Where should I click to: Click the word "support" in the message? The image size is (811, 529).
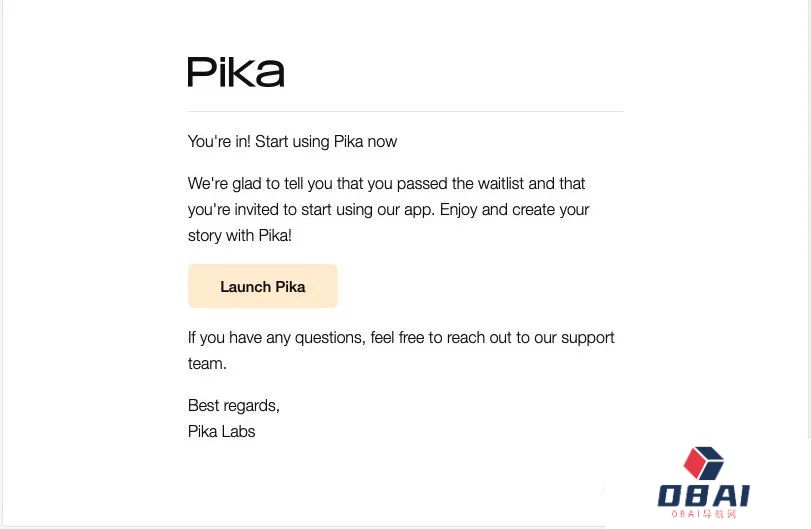click(588, 337)
